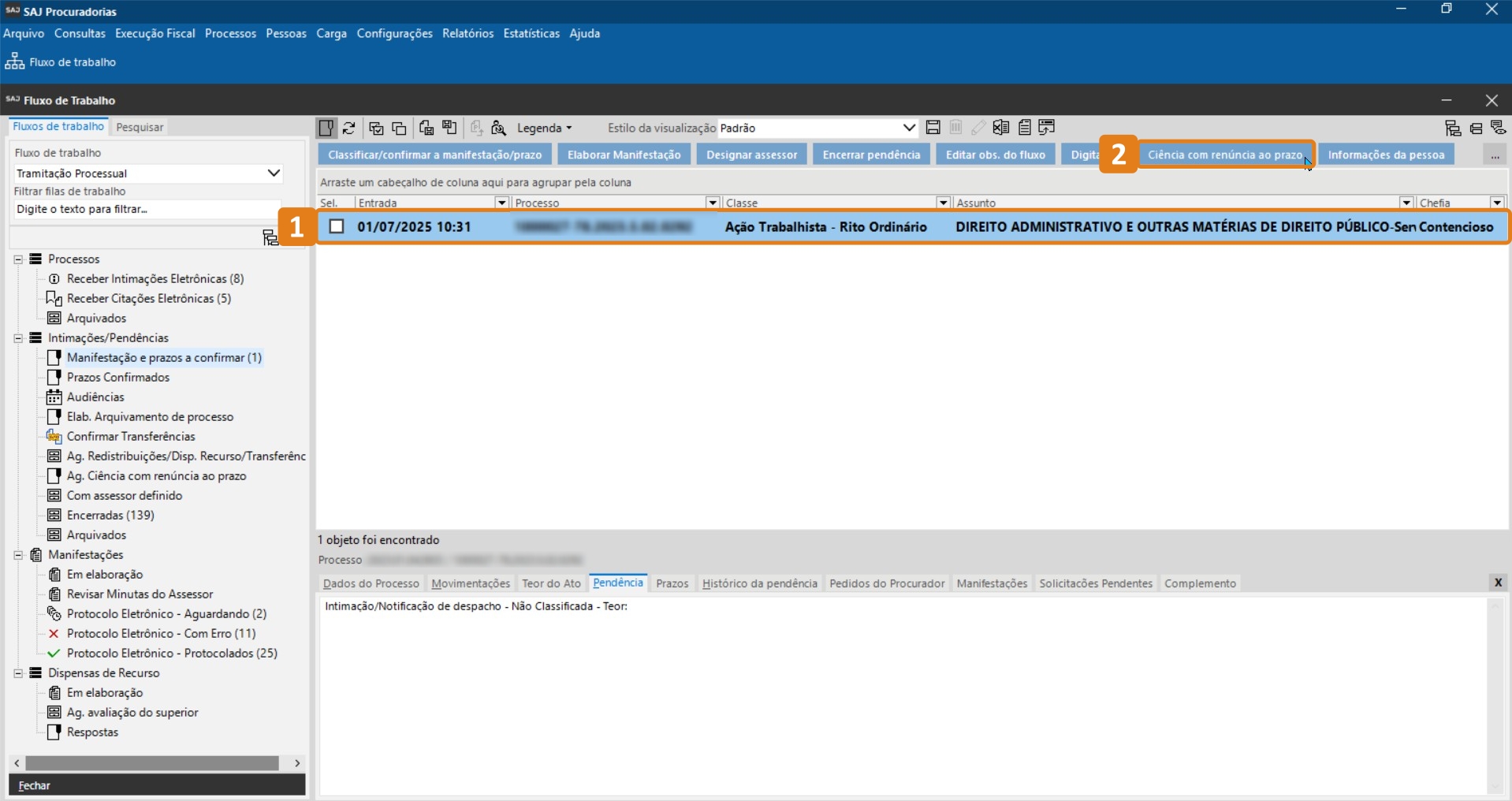This screenshot has height=801, width=1512.
Task: Click the refresh icon in the toolbar
Action: 349,128
